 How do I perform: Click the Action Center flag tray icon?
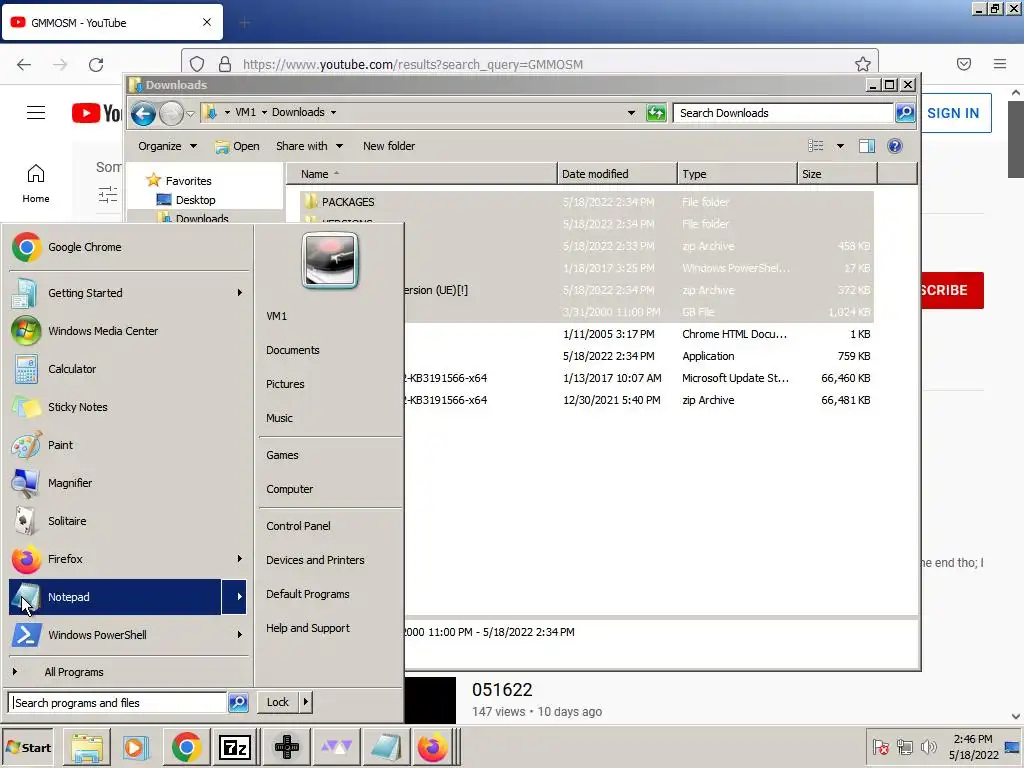(880, 747)
